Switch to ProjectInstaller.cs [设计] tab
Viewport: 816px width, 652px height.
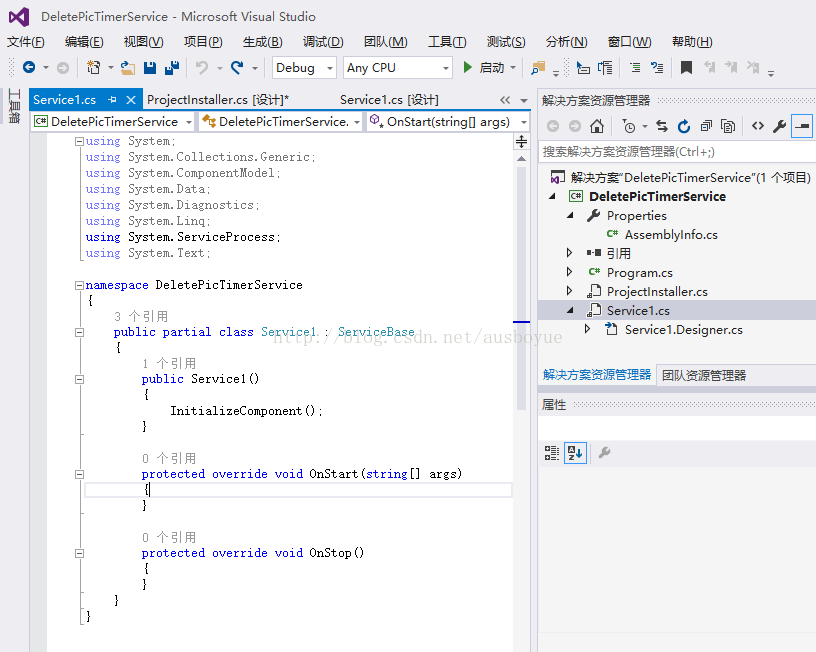click(x=218, y=99)
